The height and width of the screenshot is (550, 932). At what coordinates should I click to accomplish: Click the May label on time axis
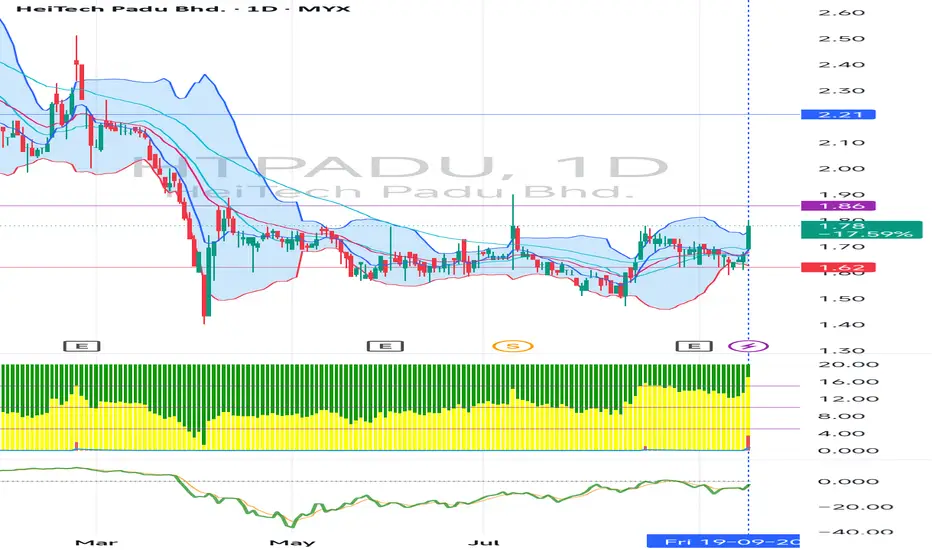coord(292,542)
